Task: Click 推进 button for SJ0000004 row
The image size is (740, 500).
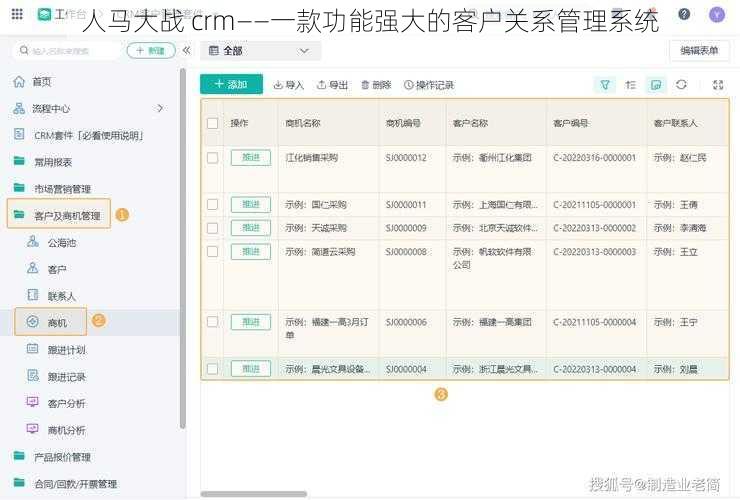Action: tap(251, 369)
